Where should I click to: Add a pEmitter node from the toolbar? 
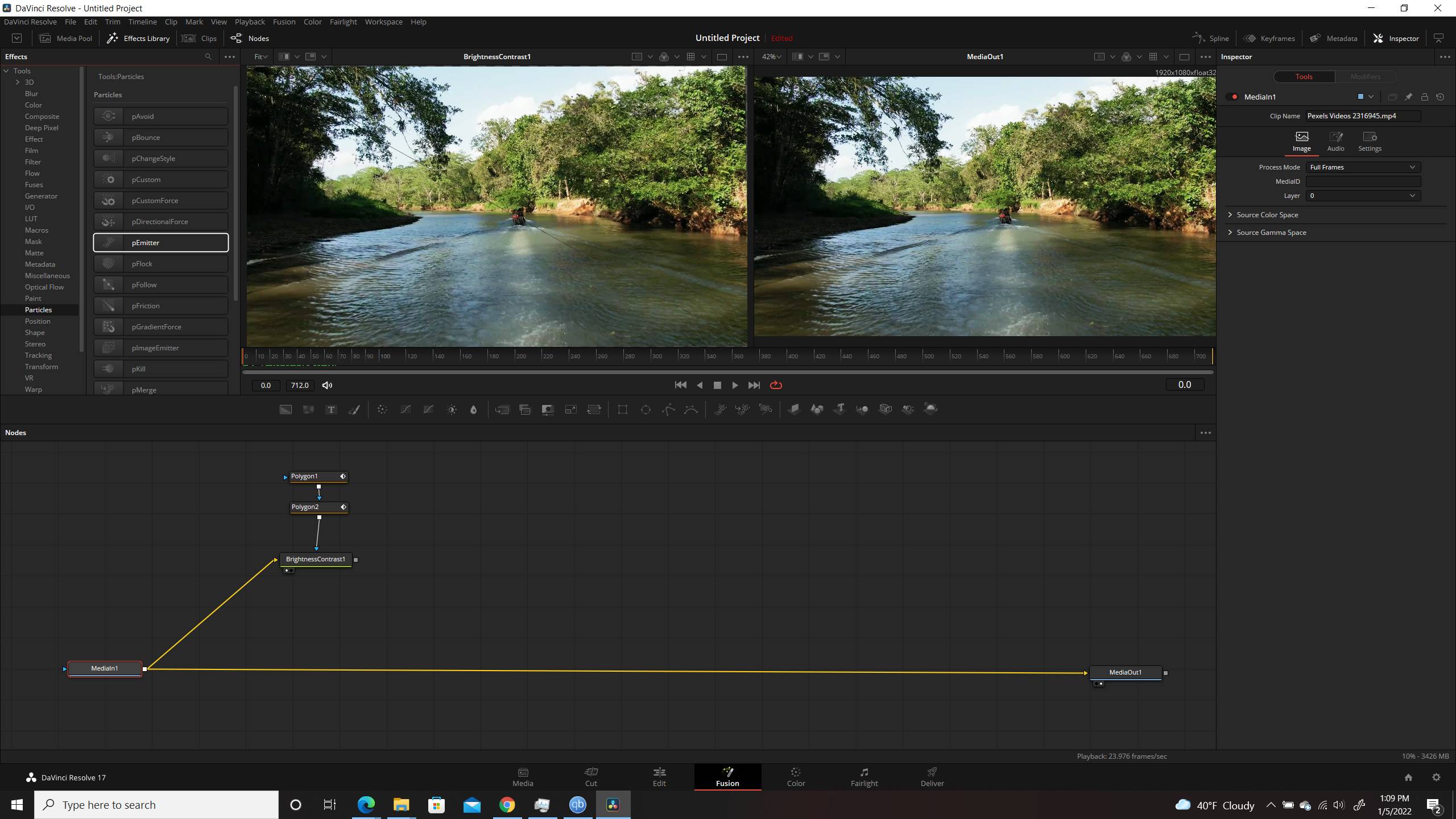click(720, 409)
